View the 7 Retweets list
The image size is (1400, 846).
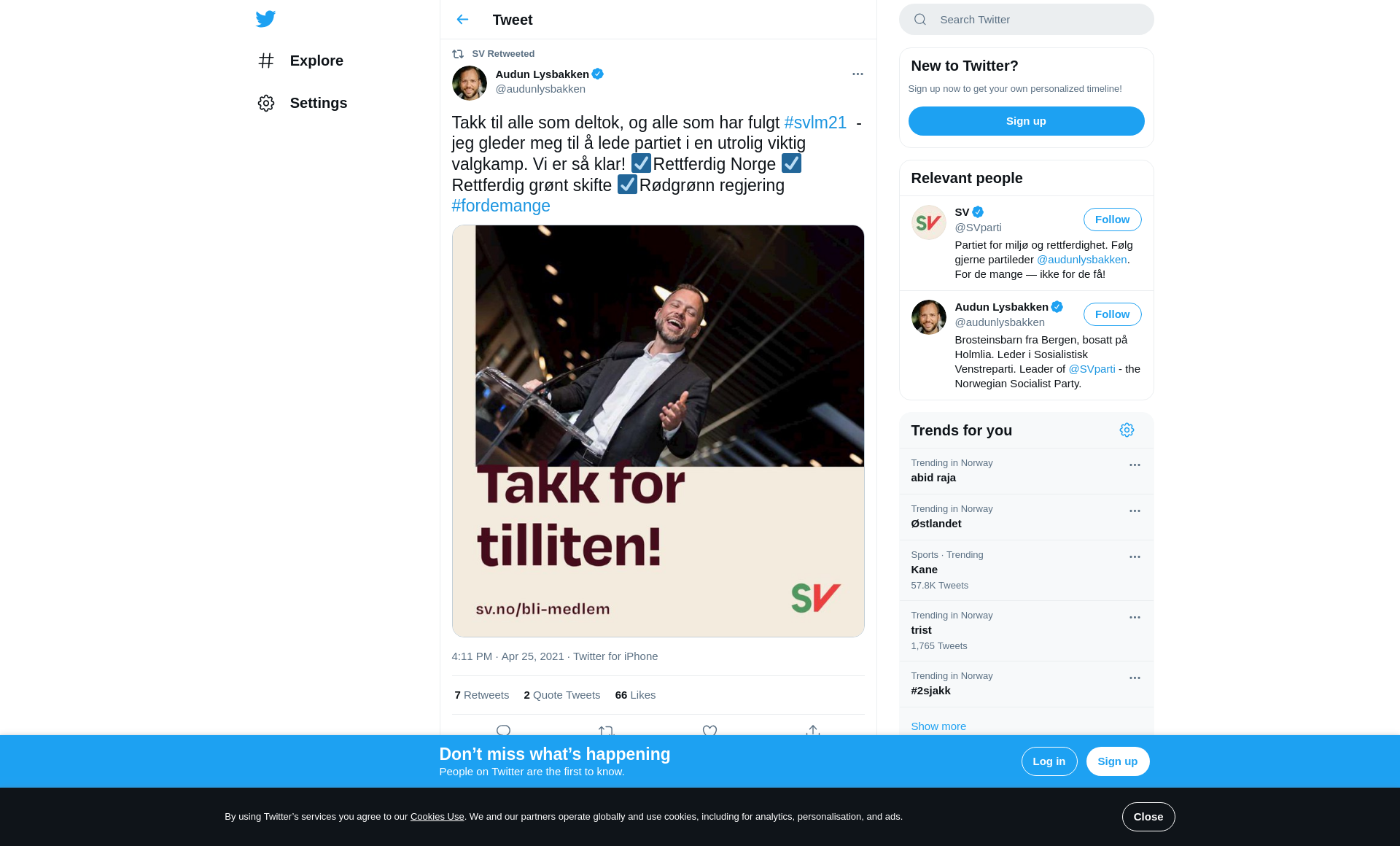pos(481,695)
